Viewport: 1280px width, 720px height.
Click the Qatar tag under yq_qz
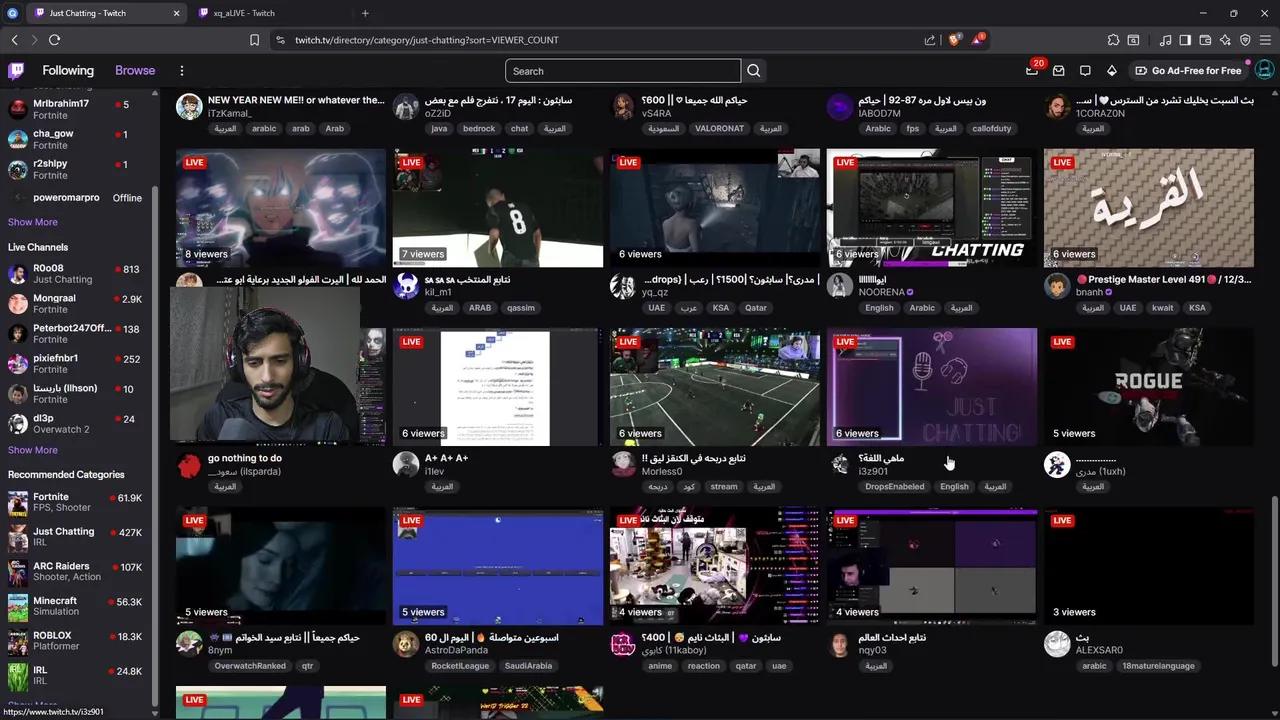(x=756, y=308)
